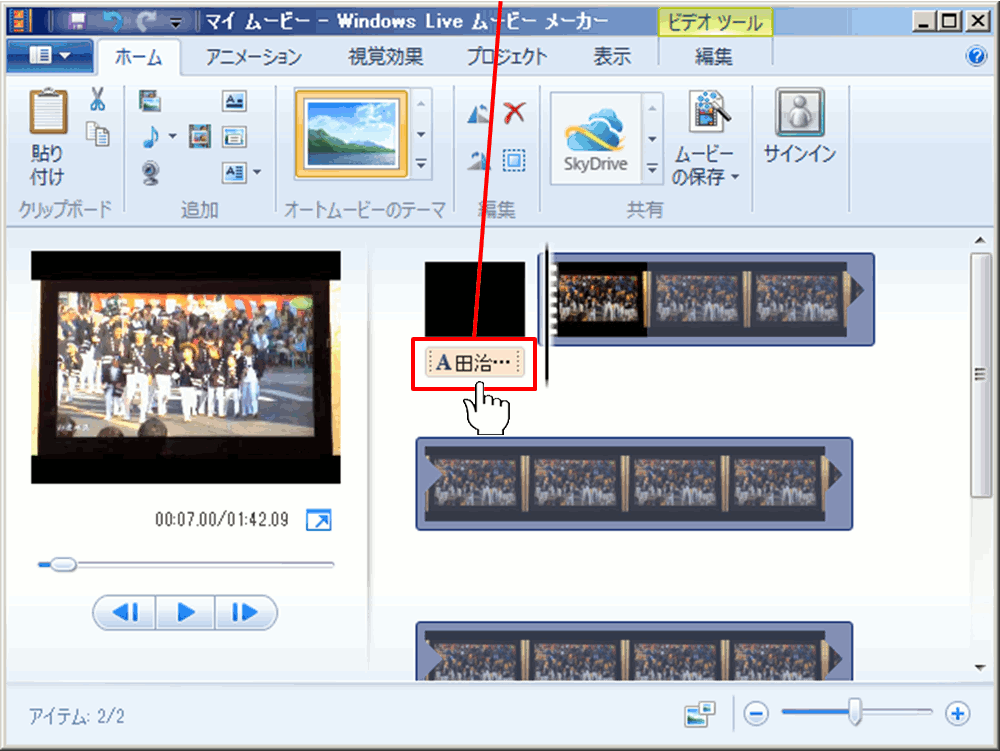
Task: Open the 視覚効果 tab
Action: 386,57
